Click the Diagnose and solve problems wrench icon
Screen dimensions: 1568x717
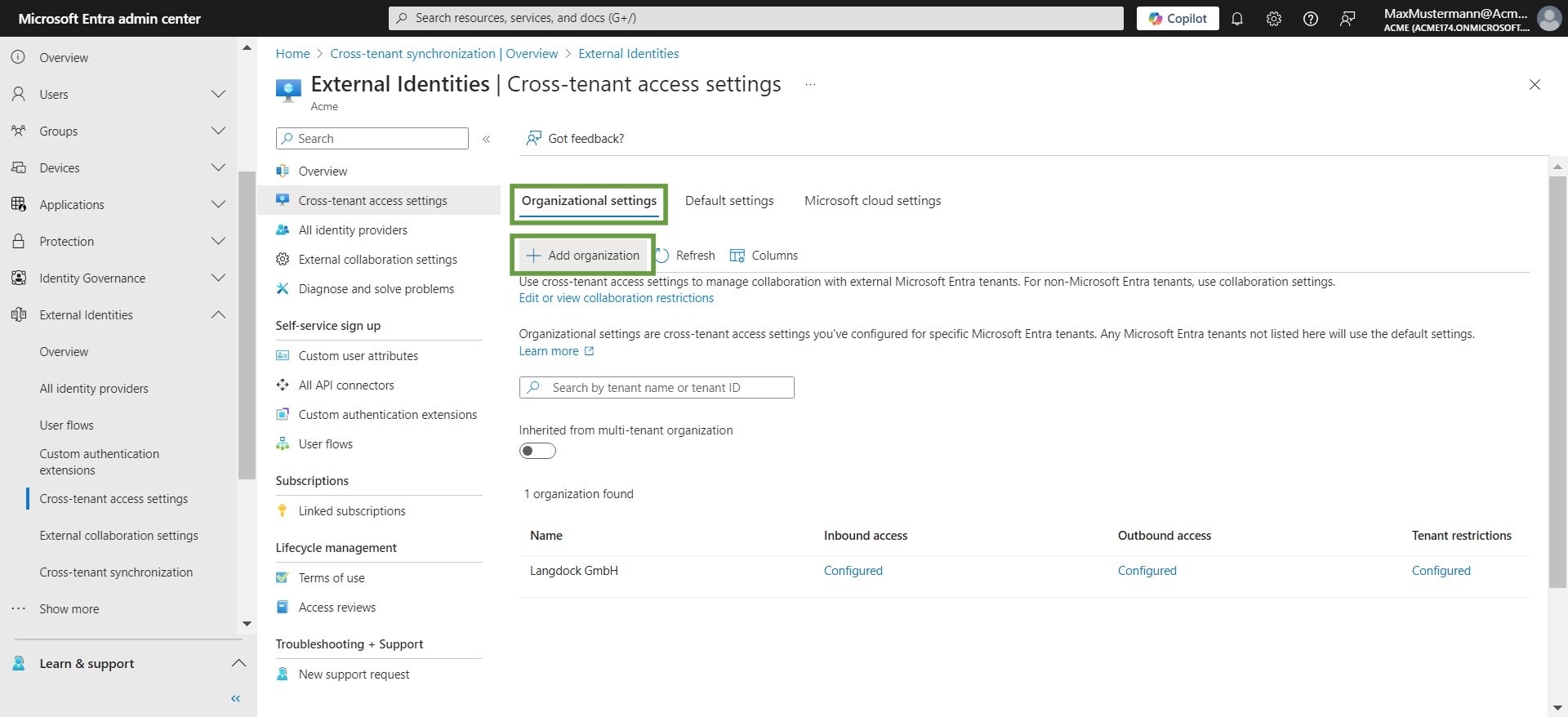coord(283,288)
